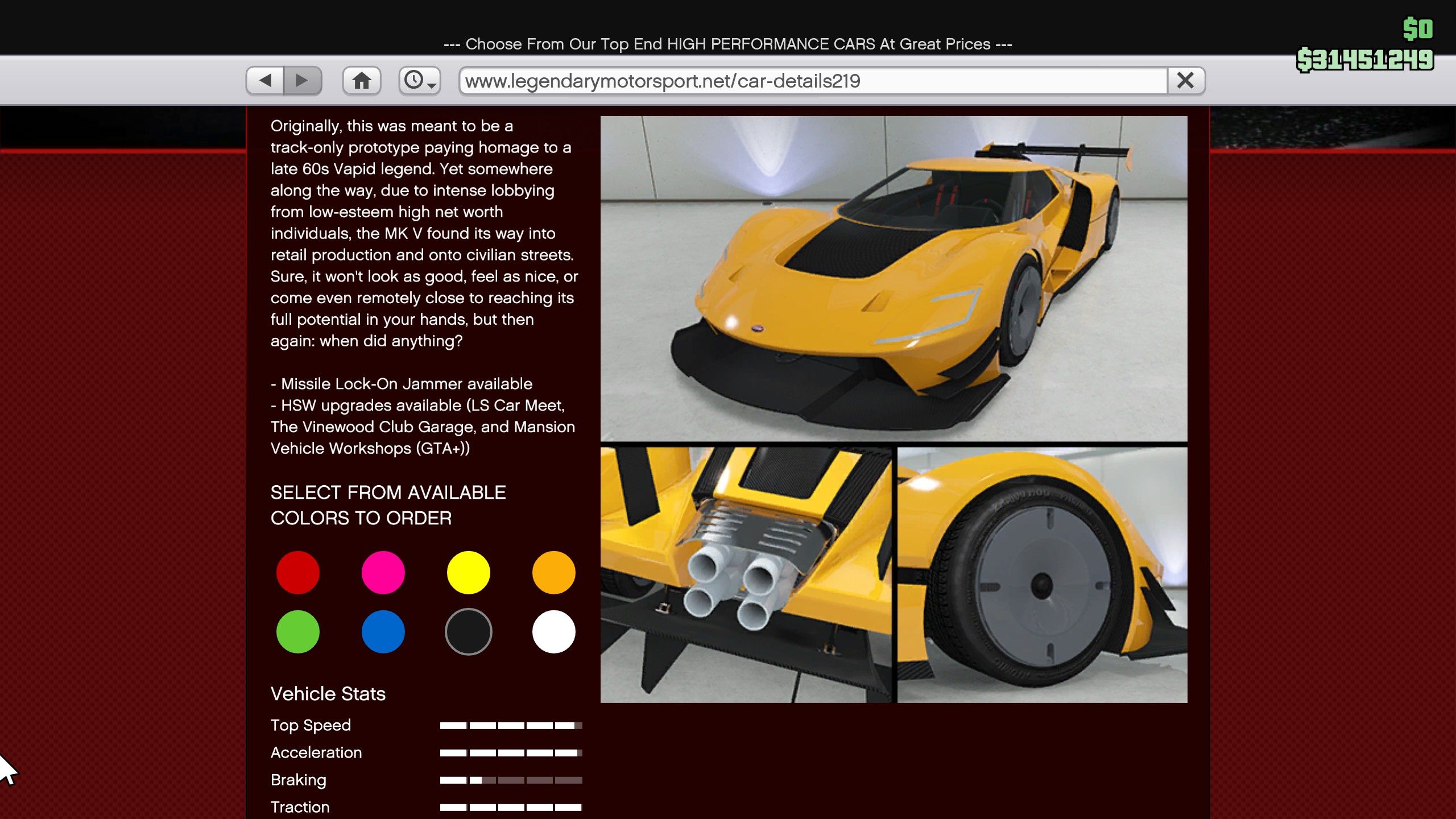The image size is (1456, 819).
Task: Choose the white car color
Action: point(553,631)
